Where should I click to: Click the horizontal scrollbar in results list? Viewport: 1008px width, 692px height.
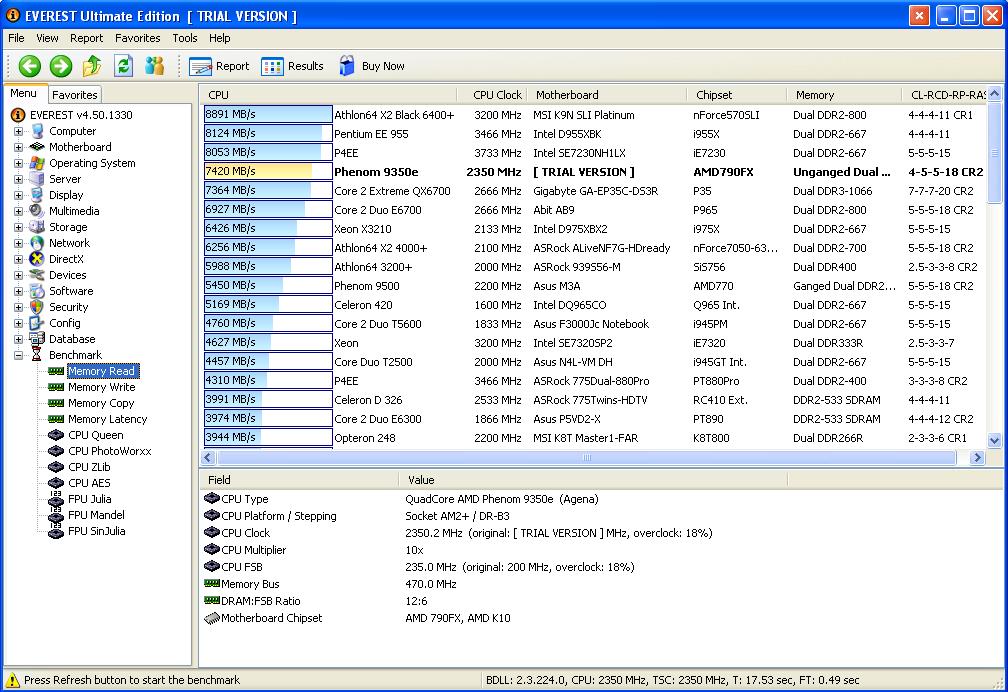pyautogui.click(x=586, y=457)
